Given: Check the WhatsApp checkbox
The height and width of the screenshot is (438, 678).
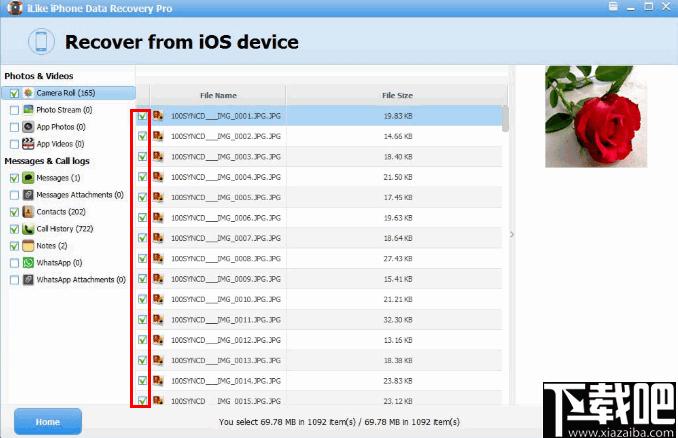Looking at the screenshot, I should [14, 263].
